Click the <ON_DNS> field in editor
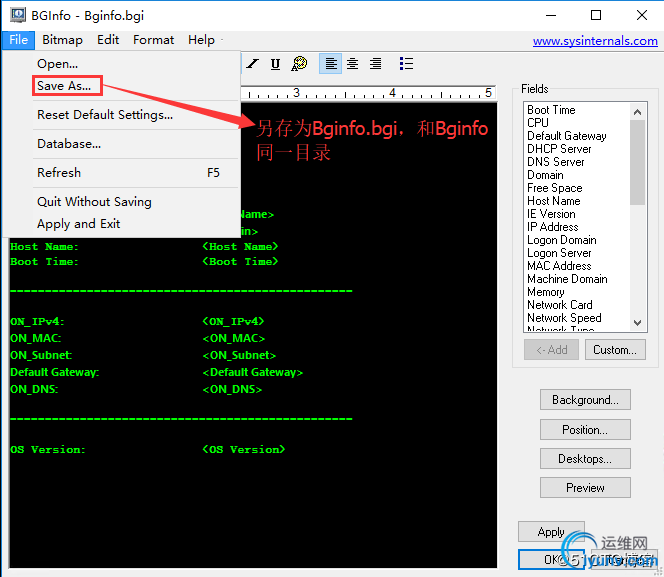This screenshot has width=664, height=577. point(232,389)
